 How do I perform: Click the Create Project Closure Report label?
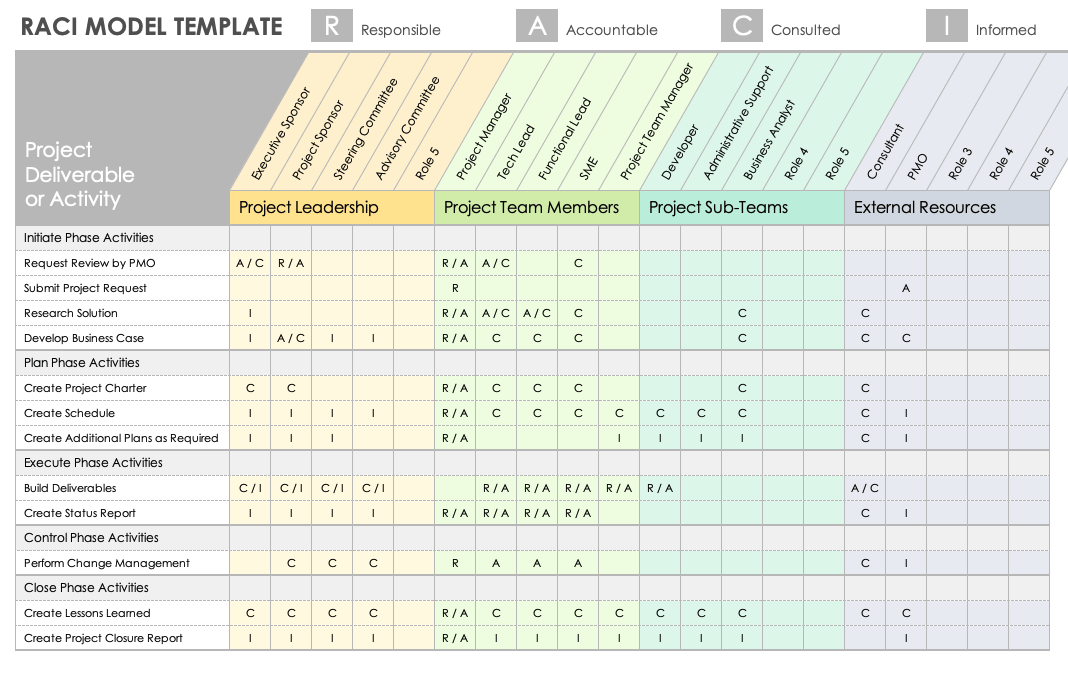(103, 638)
